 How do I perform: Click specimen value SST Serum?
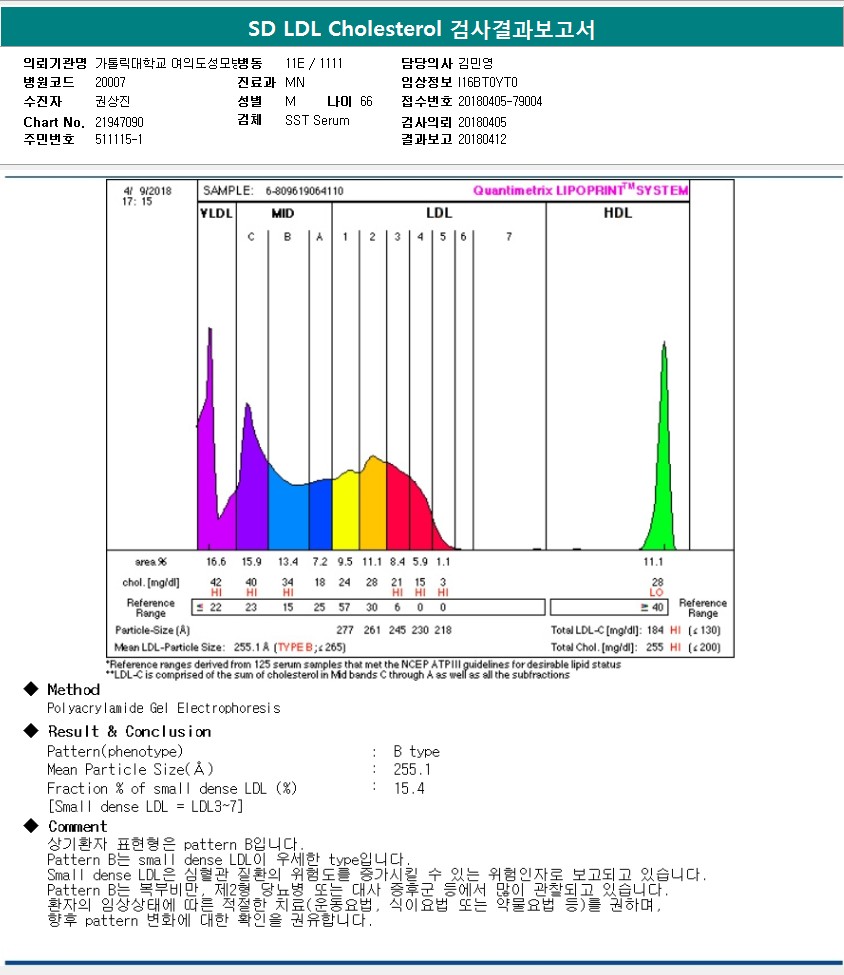pyautogui.click(x=317, y=120)
